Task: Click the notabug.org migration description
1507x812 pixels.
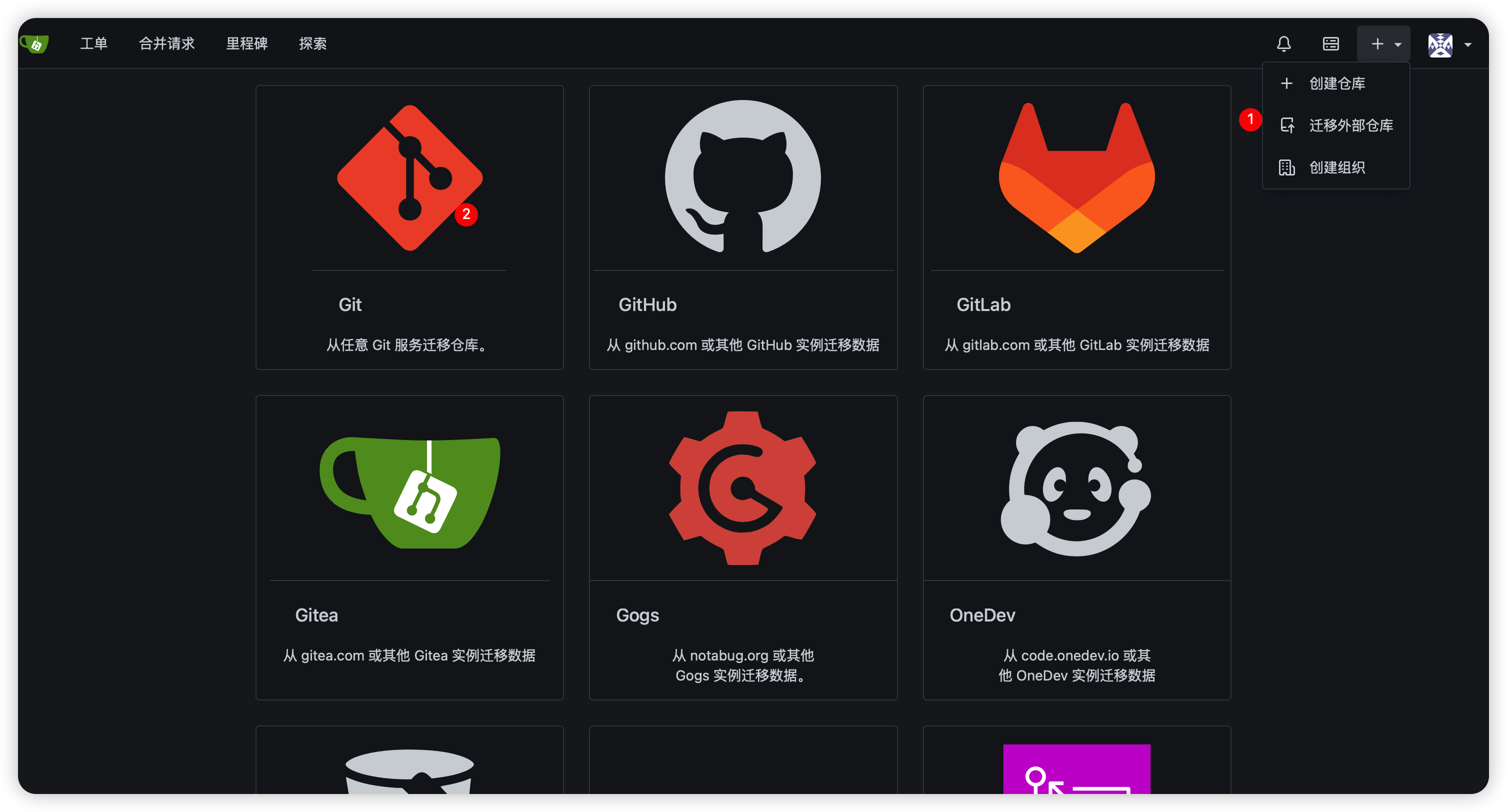Action: coord(743,665)
